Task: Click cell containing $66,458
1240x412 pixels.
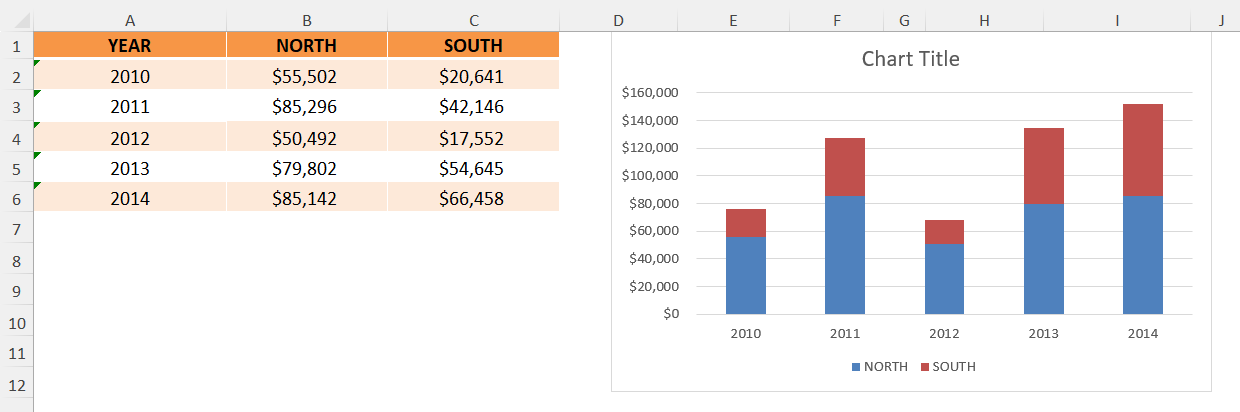Action: pos(473,199)
